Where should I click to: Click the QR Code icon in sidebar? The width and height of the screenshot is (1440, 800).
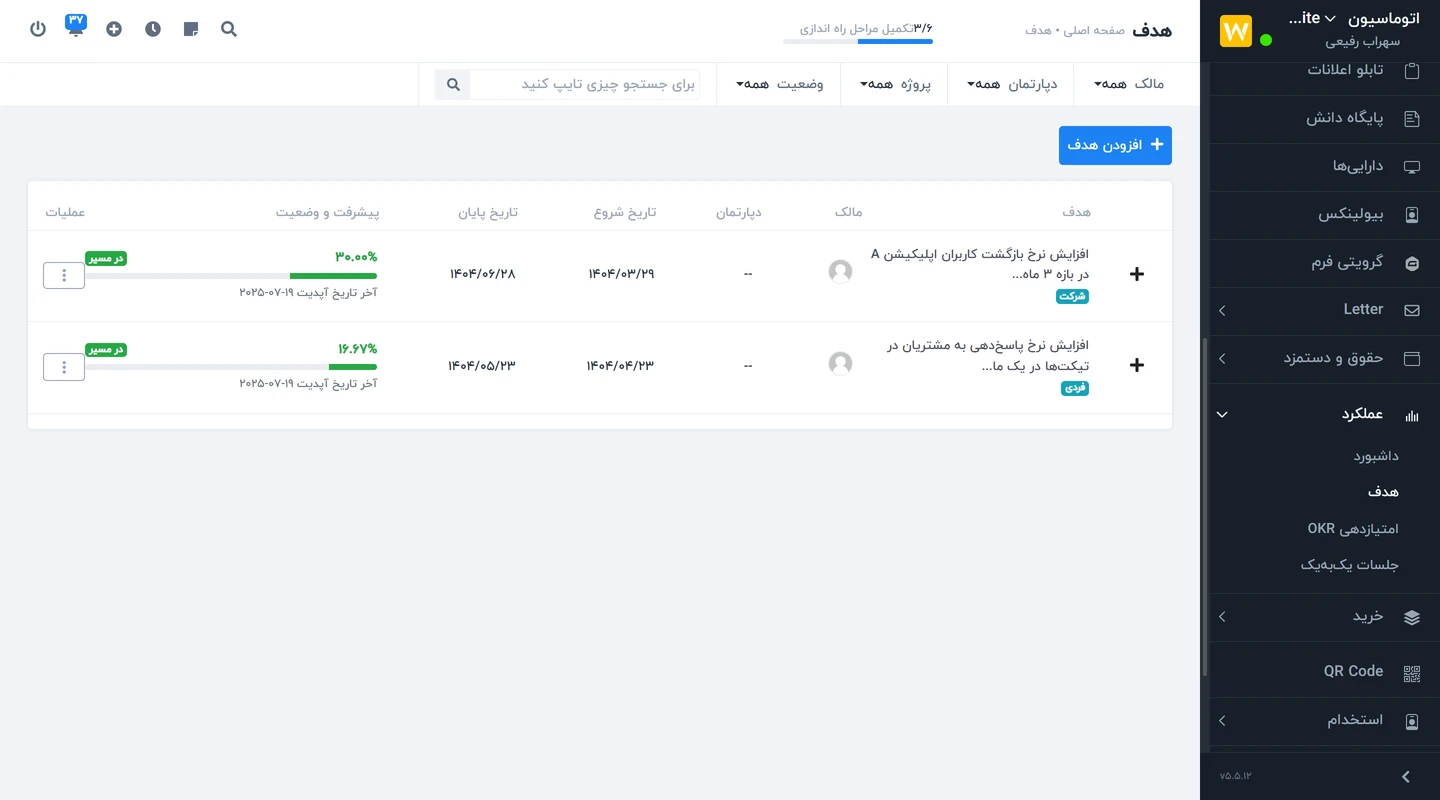click(x=1412, y=673)
